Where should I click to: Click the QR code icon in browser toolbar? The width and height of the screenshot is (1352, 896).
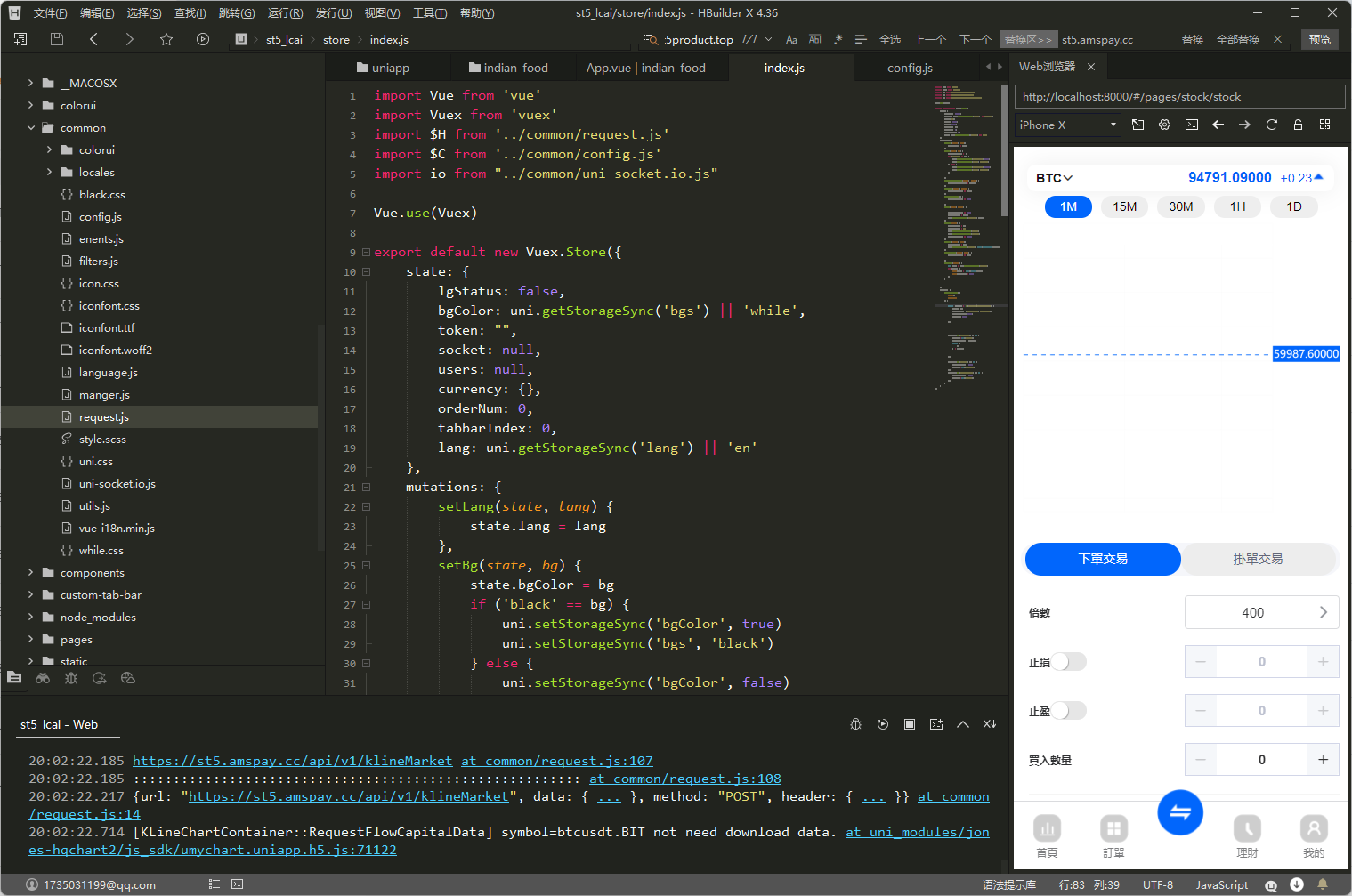pos(1324,125)
